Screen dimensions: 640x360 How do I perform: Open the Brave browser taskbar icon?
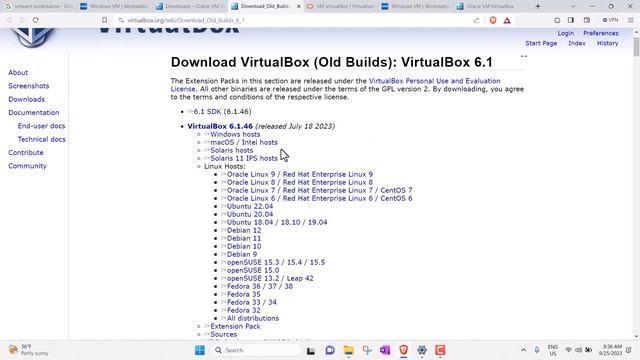pyautogui.click(x=404, y=350)
